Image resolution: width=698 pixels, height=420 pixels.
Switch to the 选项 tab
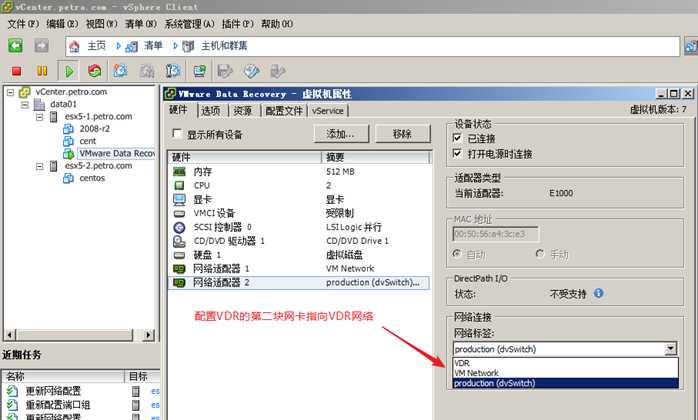(x=211, y=110)
